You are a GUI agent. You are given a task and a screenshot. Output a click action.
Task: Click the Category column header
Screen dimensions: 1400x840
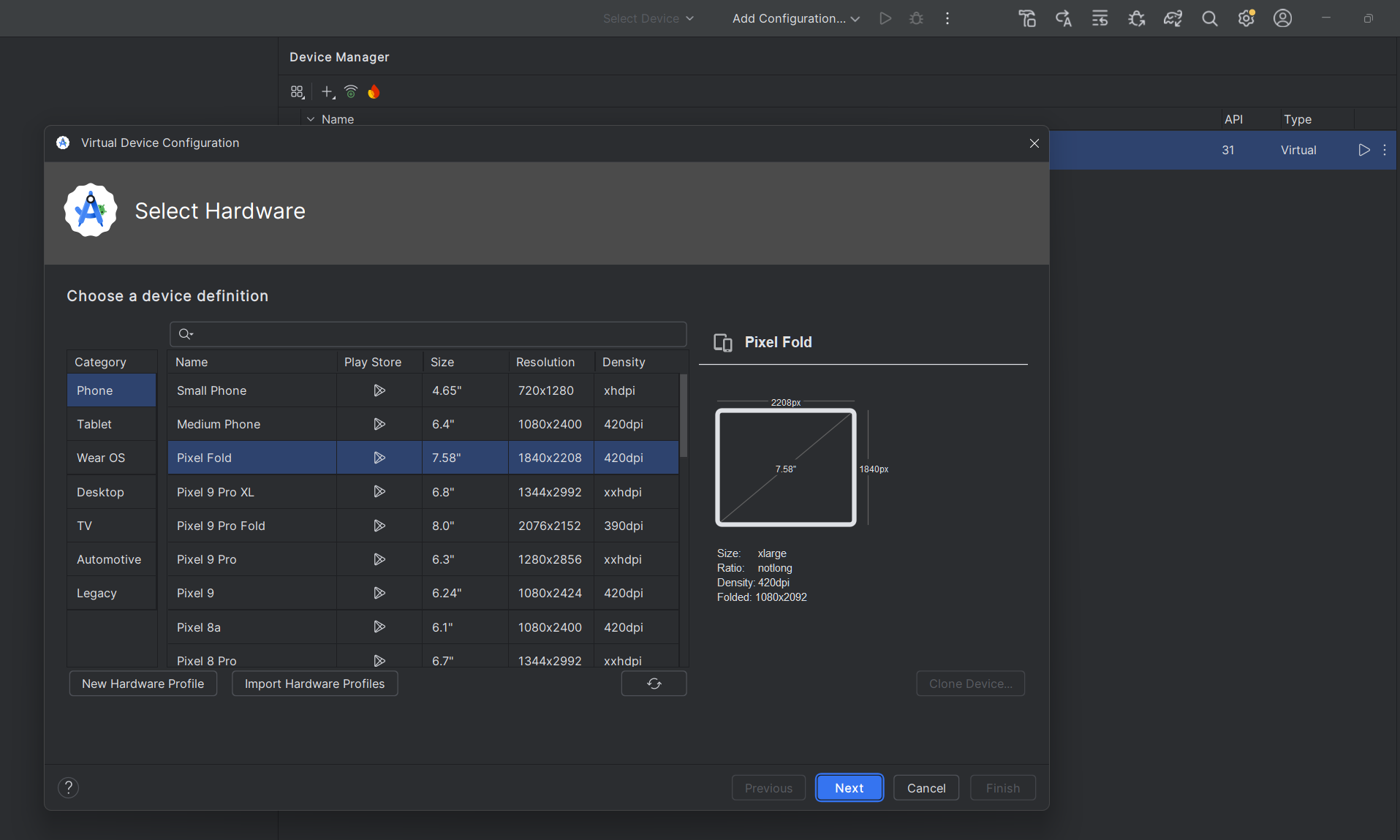(111, 362)
